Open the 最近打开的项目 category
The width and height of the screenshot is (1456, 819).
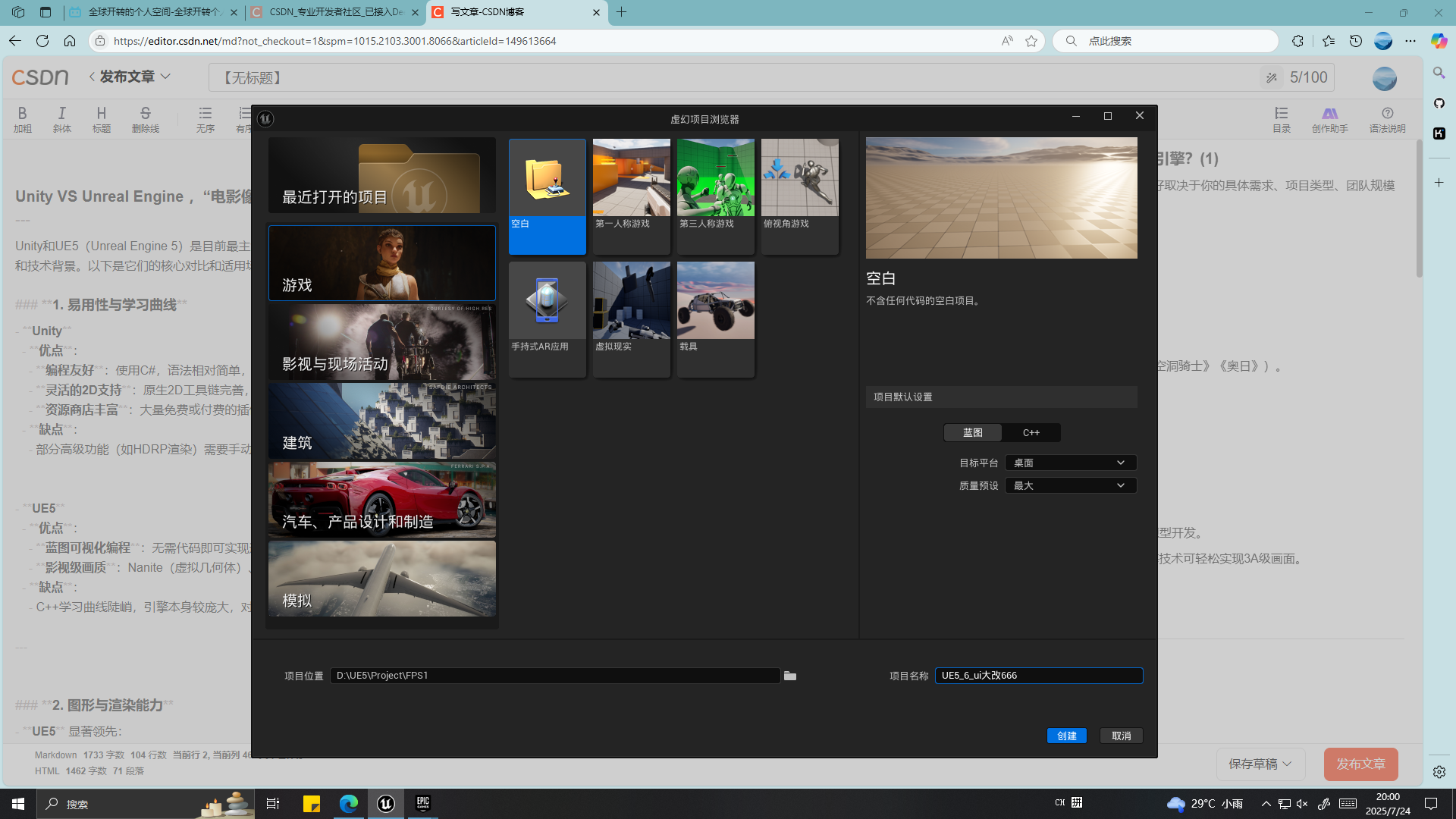381,176
